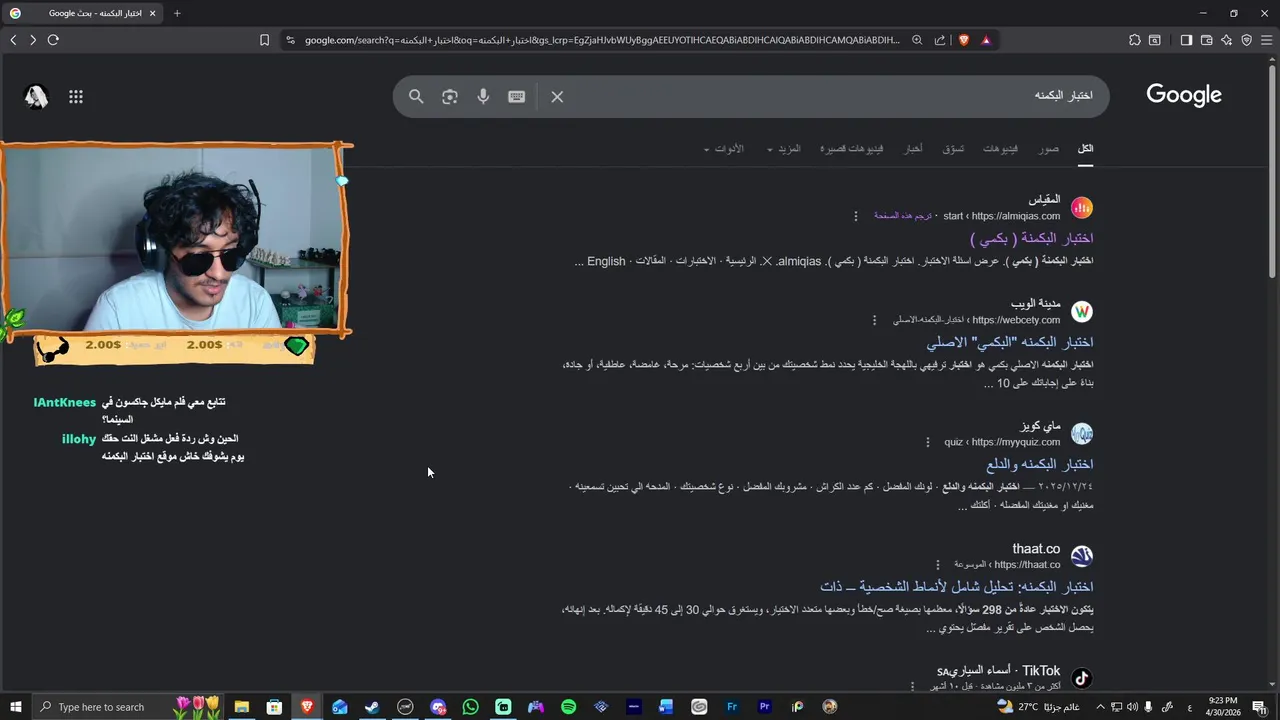The height and width of the screenshot is (720, 1280).
Task: Click the browser address bar URL
Action: tap(602, 40)
